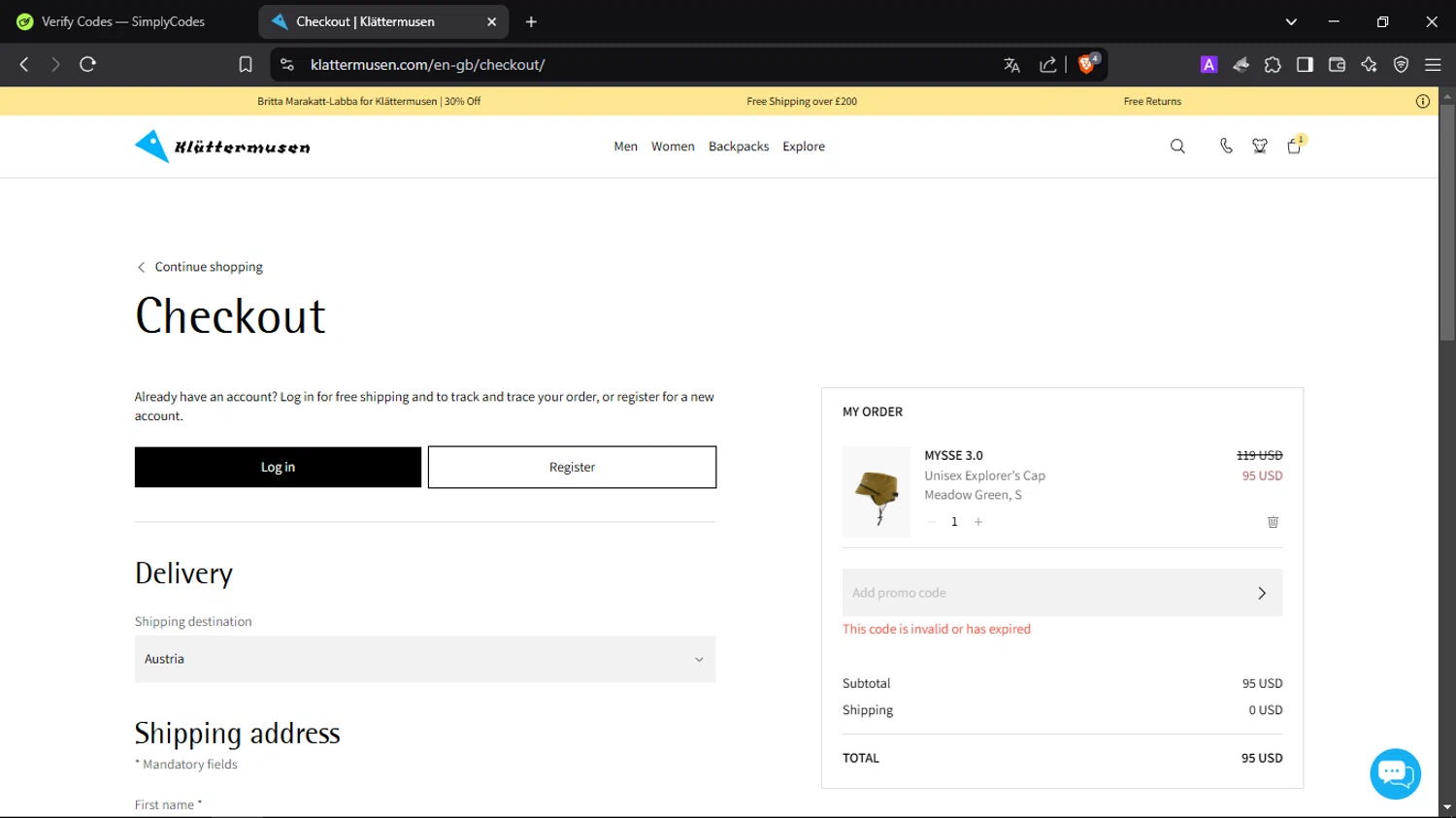Open the Explore menu
This screenshot has height=818, width=1456.
coord(804,147)
